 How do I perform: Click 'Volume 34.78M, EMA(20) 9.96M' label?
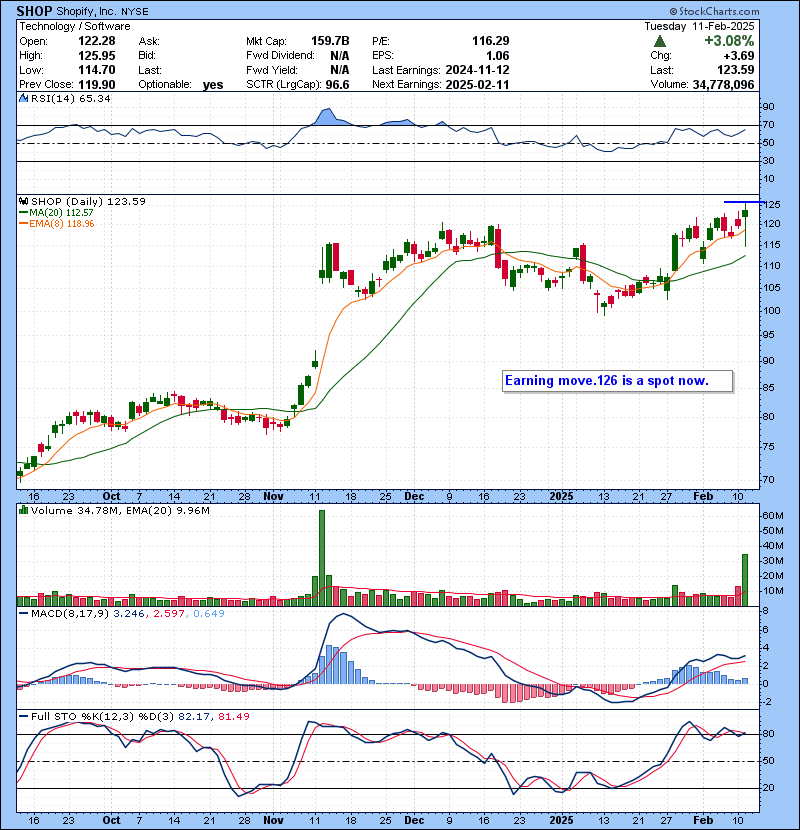coord(120,510)
